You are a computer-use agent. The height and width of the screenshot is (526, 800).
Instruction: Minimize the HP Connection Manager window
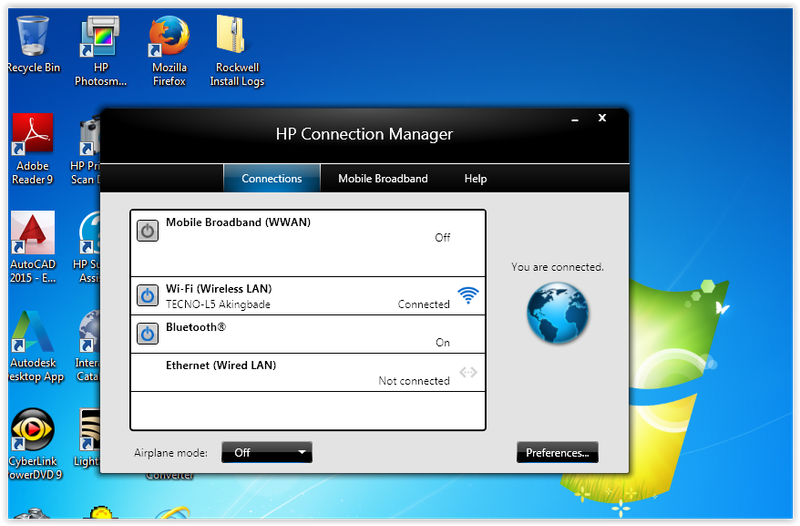coord(575,119)
